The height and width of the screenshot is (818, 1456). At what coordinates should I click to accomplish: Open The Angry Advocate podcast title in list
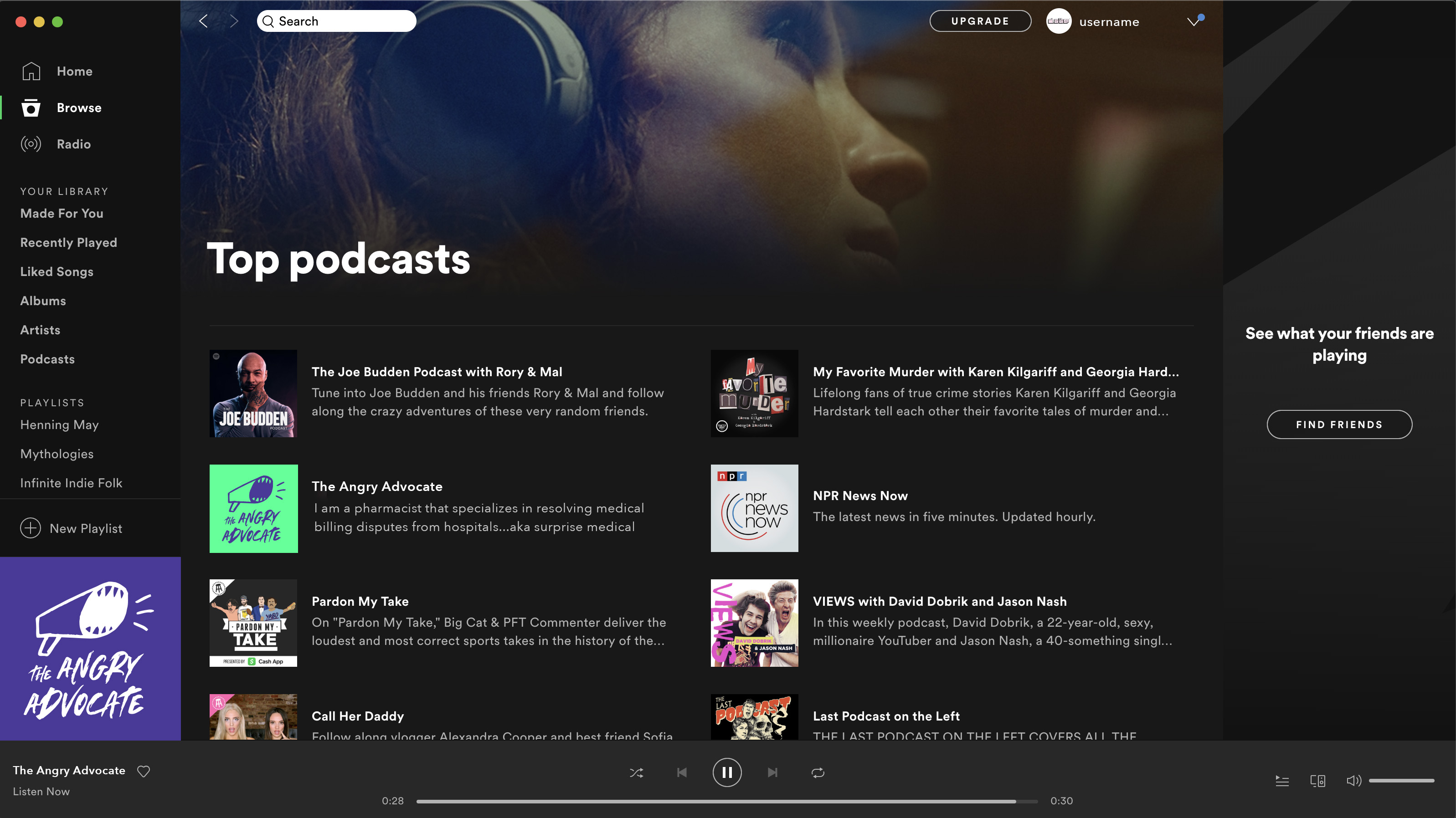[x=377, y=486]
